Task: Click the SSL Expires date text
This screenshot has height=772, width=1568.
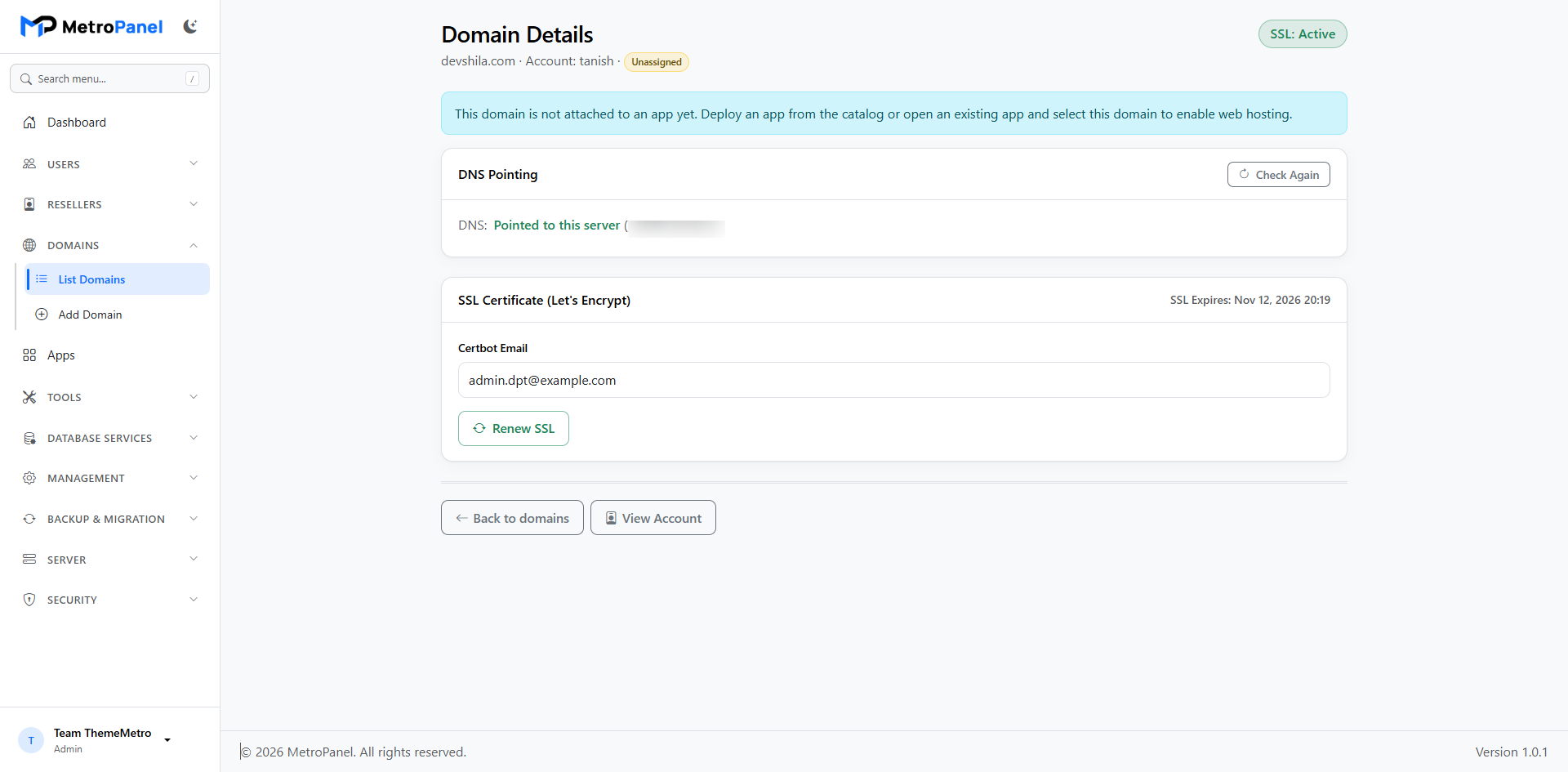Action: tap(1250, 301)
